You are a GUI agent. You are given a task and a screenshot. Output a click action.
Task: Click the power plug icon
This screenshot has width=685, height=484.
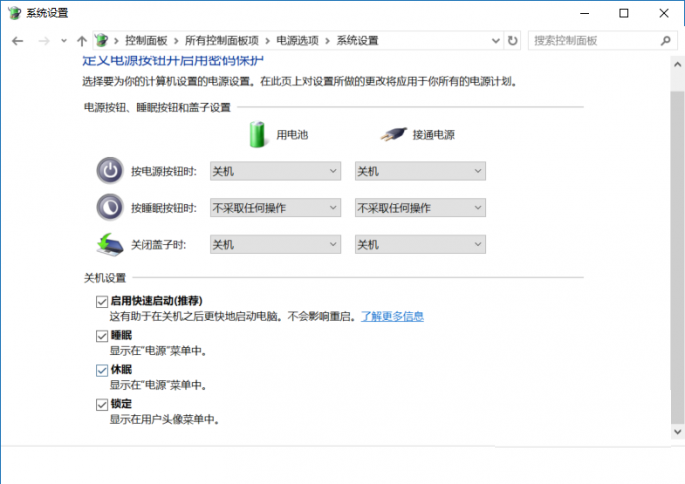tap(393, 134)
